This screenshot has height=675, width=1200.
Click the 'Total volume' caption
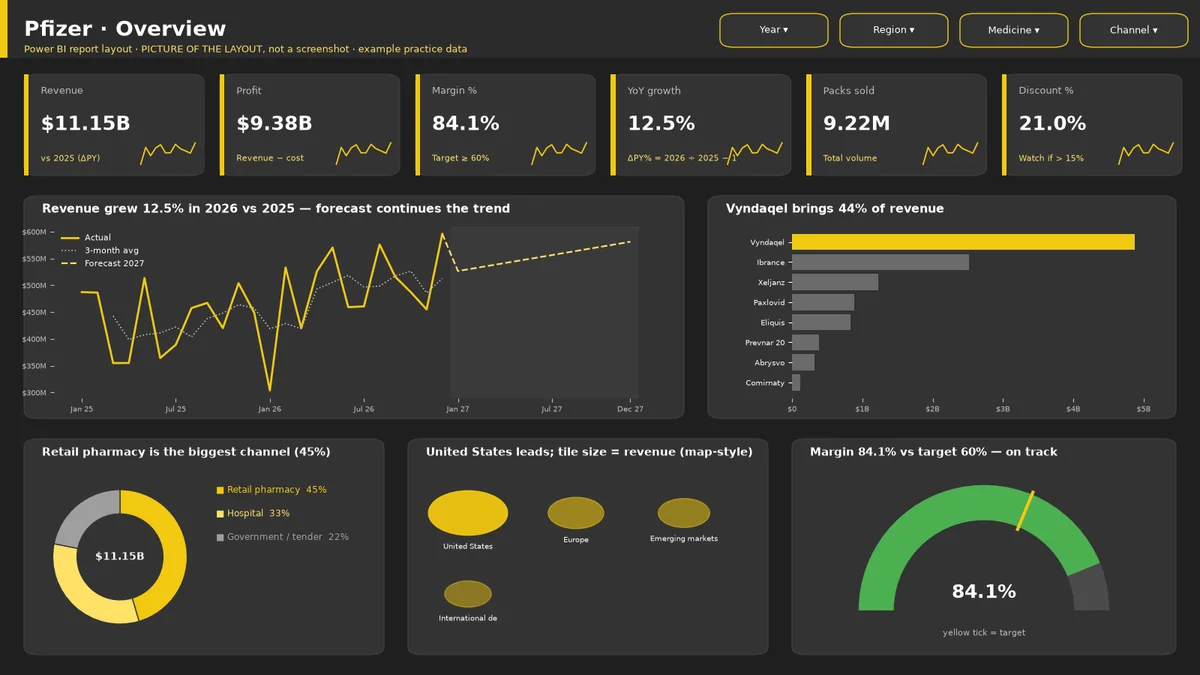point(850,158)
